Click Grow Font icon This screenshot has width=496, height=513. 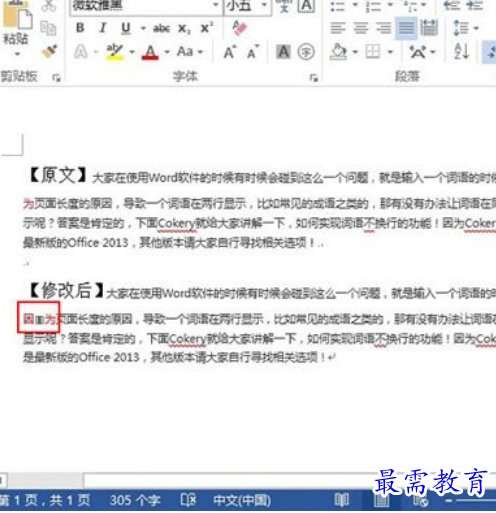pos(230,52)
